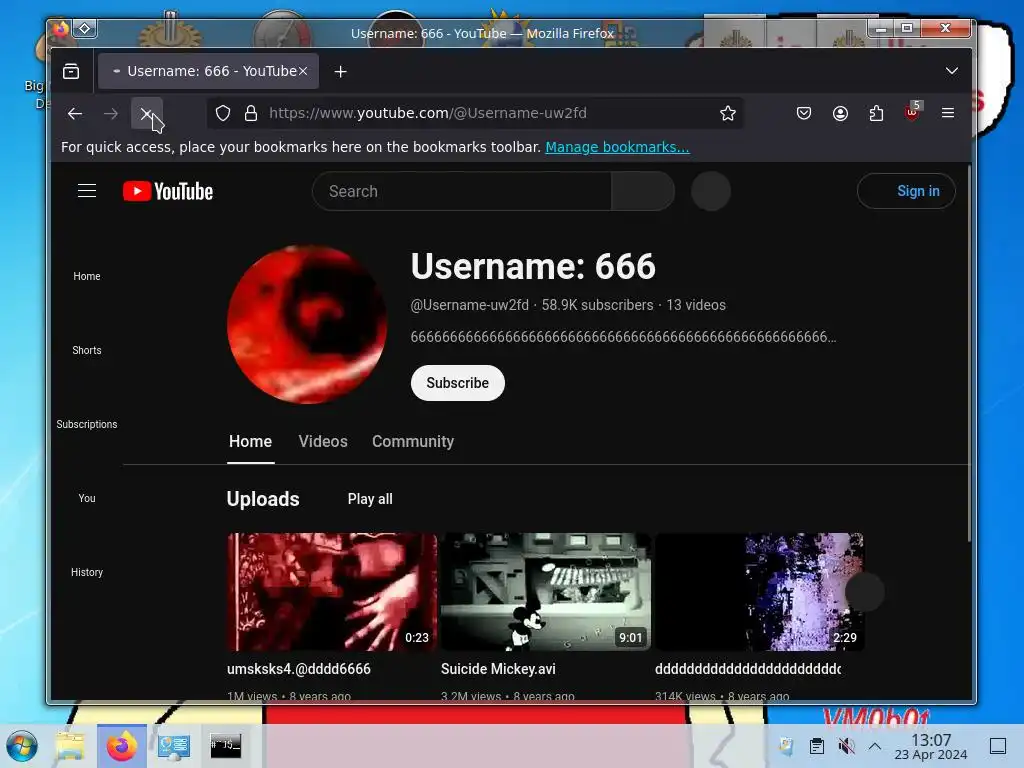Open the Windows Start orb
This screenshot has width=1024, height=768.
click(x=22, y=746)
